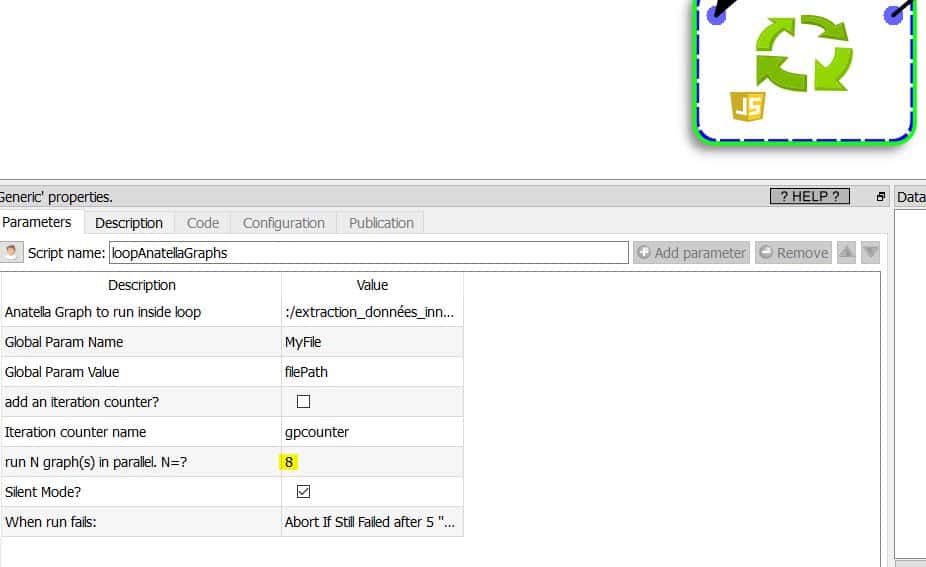Move parameter up with the up arrow

(x=846, y=253)
